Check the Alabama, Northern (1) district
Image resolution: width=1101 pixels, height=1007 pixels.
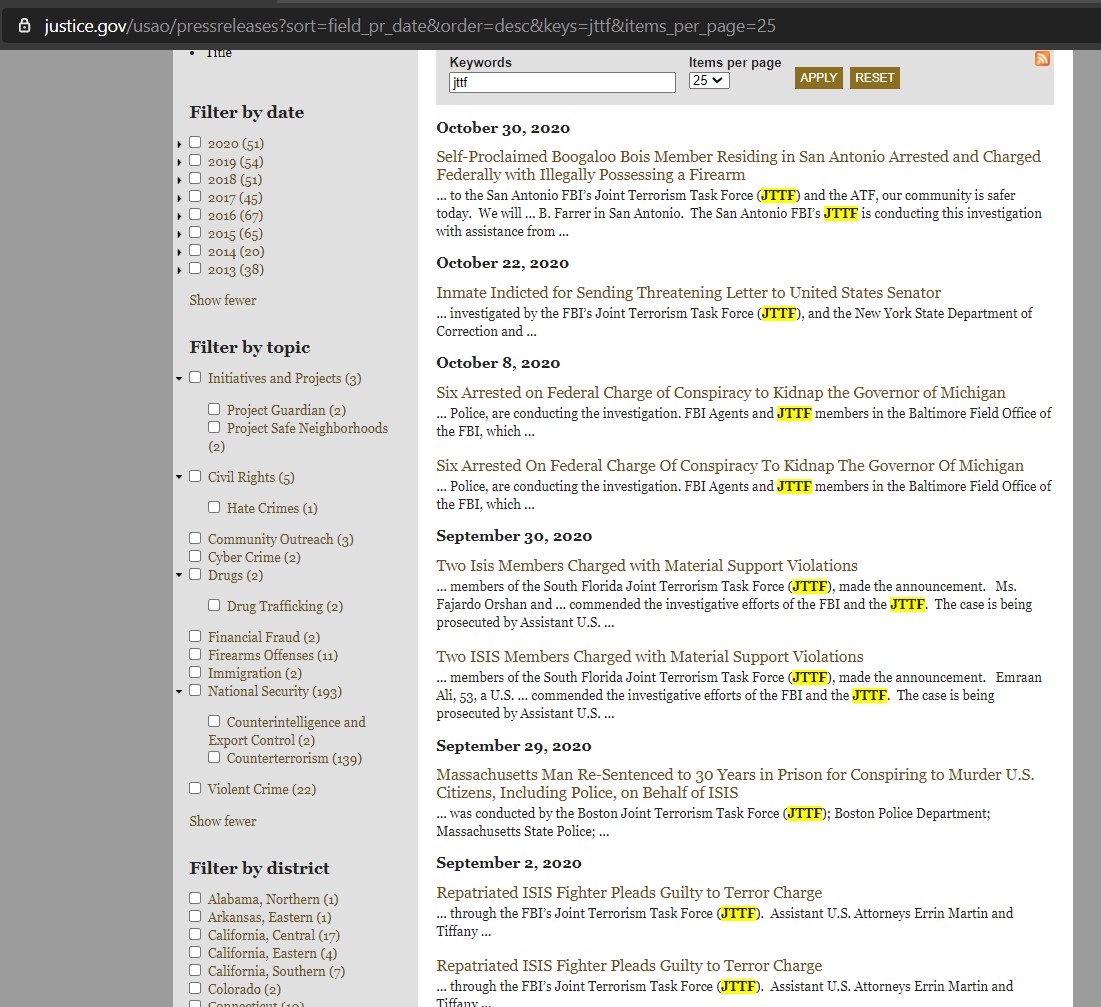pyautogui.click(x=195, y=898)
